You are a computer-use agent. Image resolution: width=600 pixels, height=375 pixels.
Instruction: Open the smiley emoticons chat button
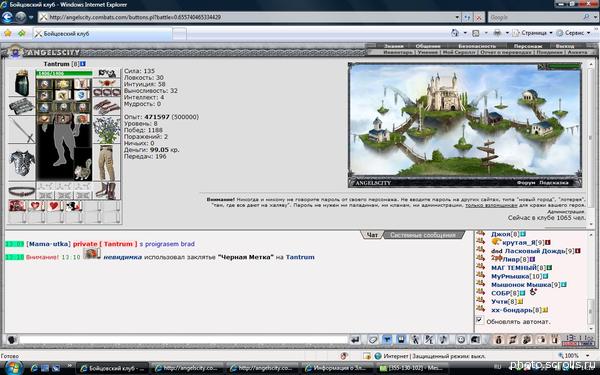[461, 339]
